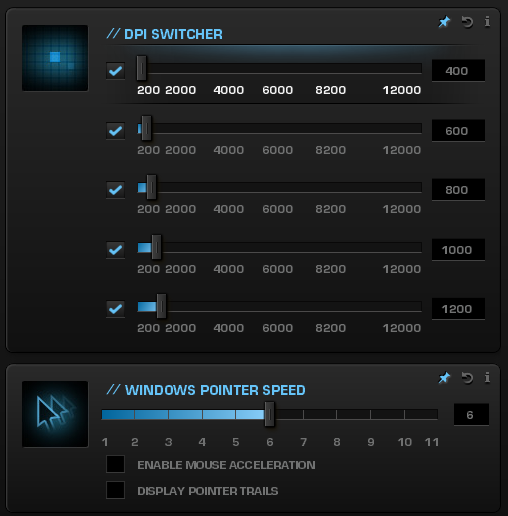Image resolution: width=508 pixels, height=516 pixels.
Task: Click the pointer speed value field showing 6
Action: 471,415
